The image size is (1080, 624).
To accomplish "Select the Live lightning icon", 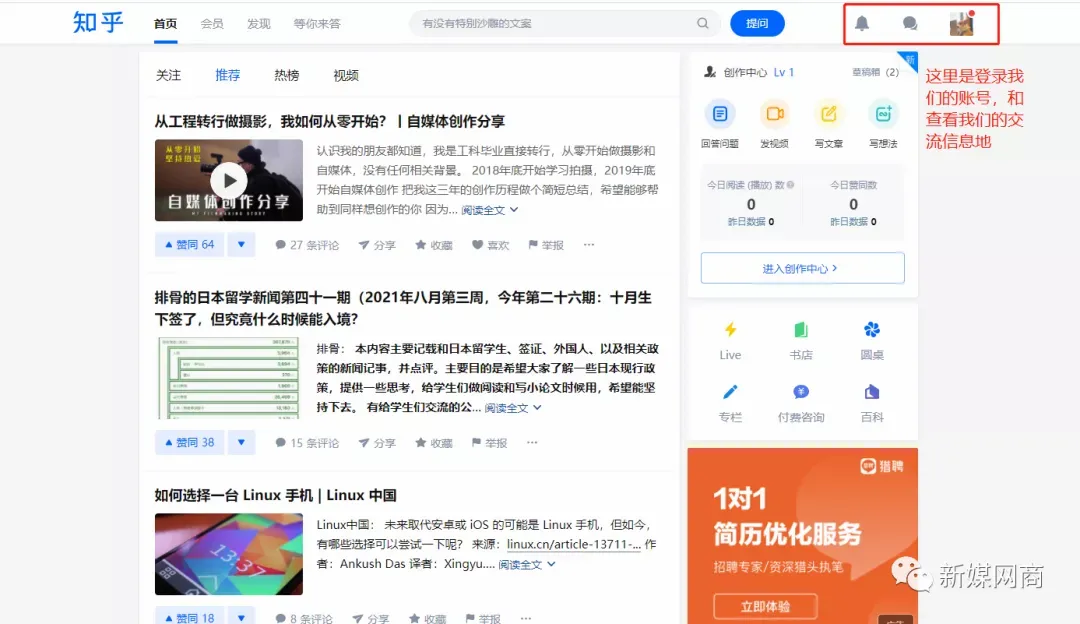I will (x=730, y=330).
